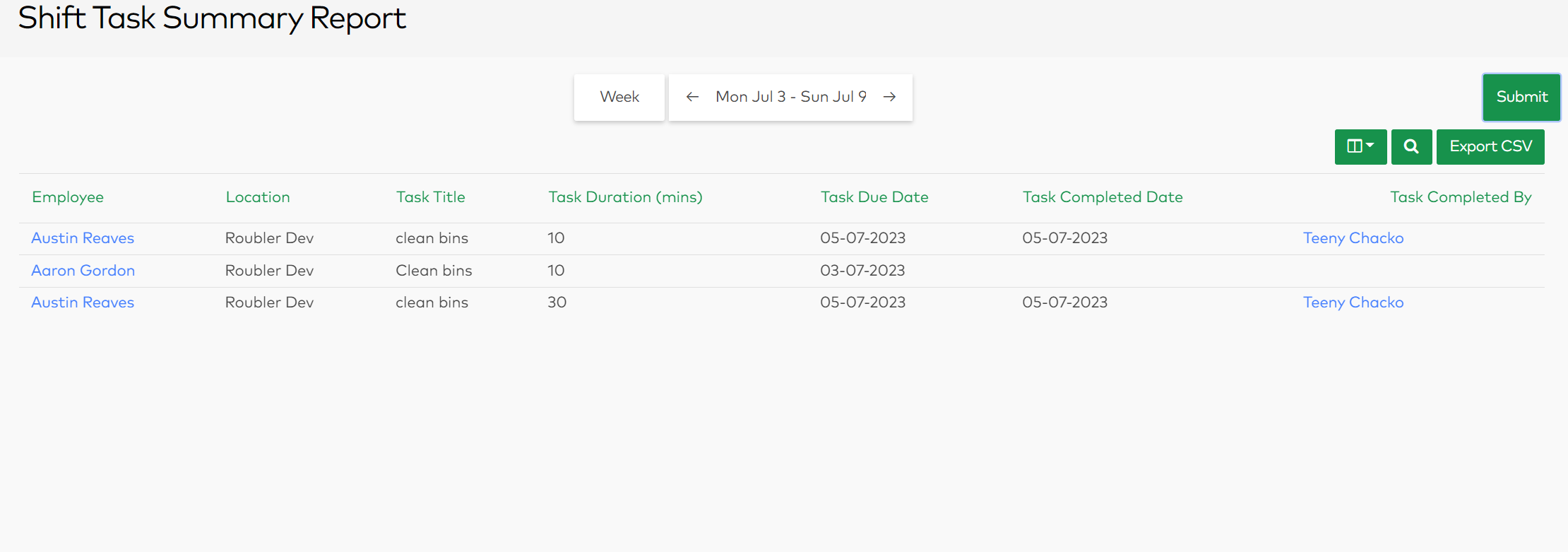The height and width of the screenshot is (552, 1568).
Task: Sort by Task Title column header
Action: pos(431,197)
